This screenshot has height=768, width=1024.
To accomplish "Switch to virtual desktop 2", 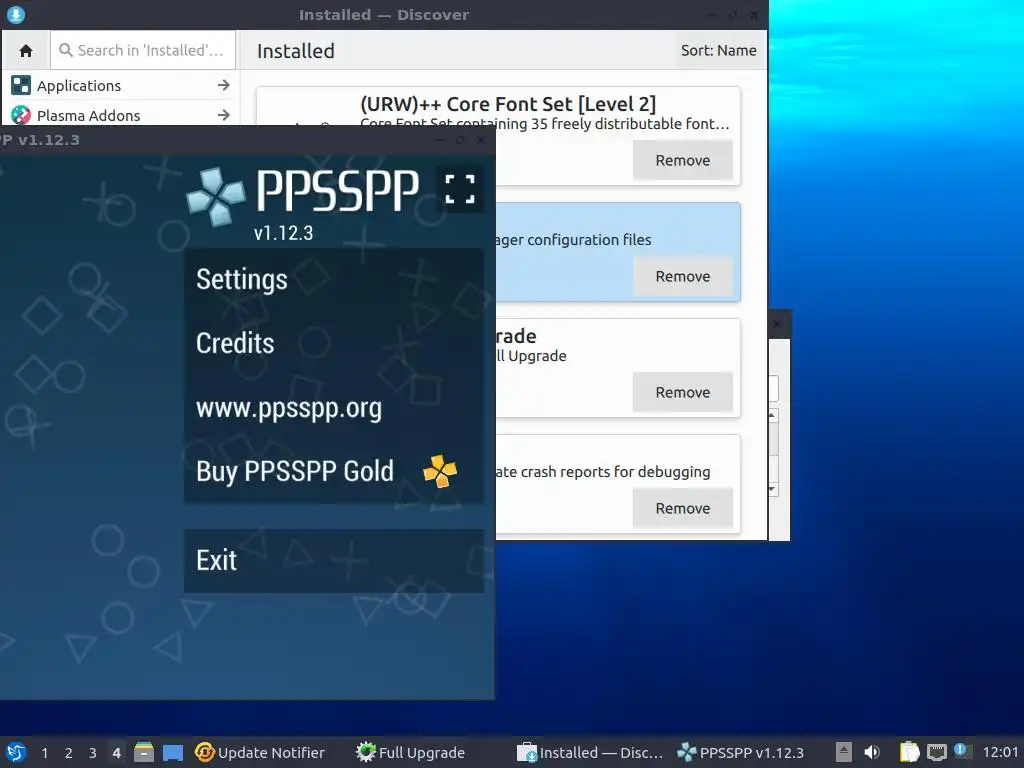I will click(x=69, y=753).
